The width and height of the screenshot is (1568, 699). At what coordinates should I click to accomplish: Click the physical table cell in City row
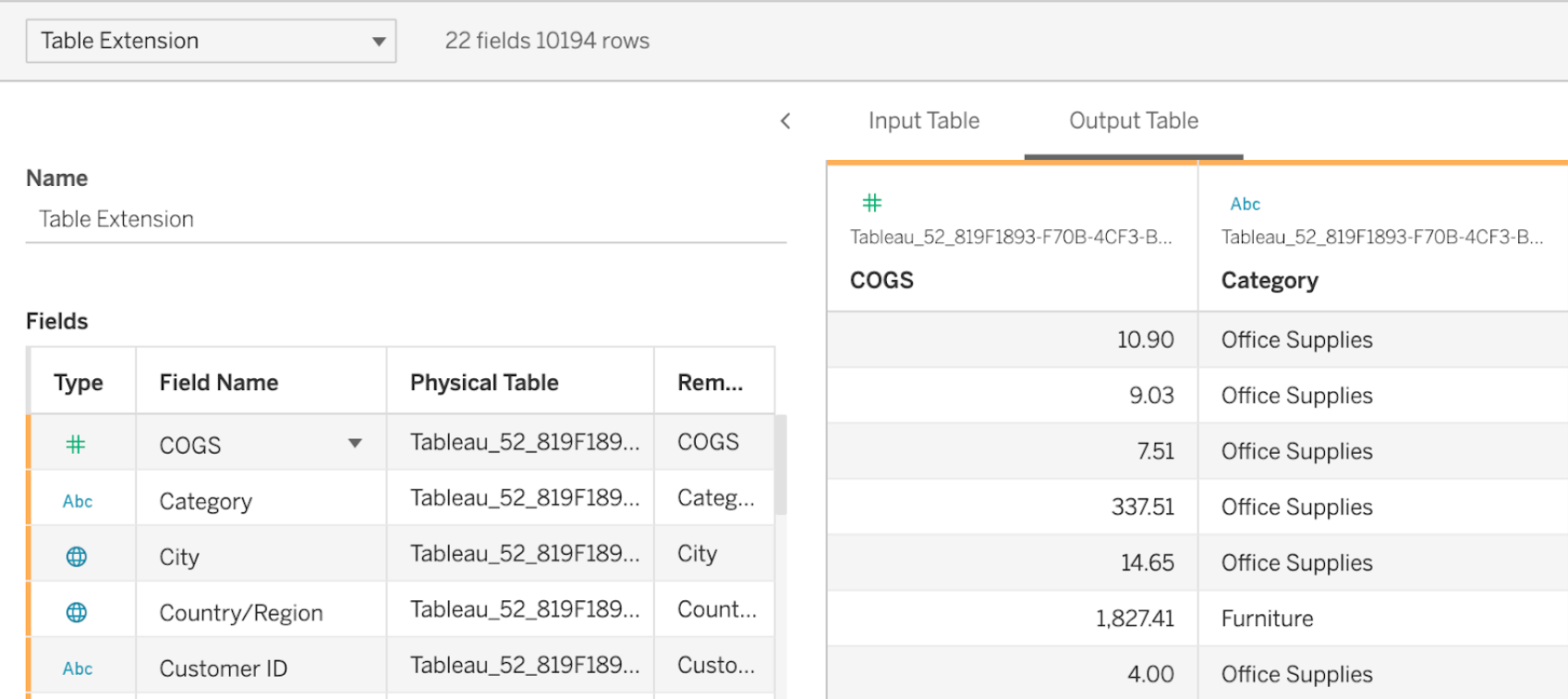click(520, 553)
